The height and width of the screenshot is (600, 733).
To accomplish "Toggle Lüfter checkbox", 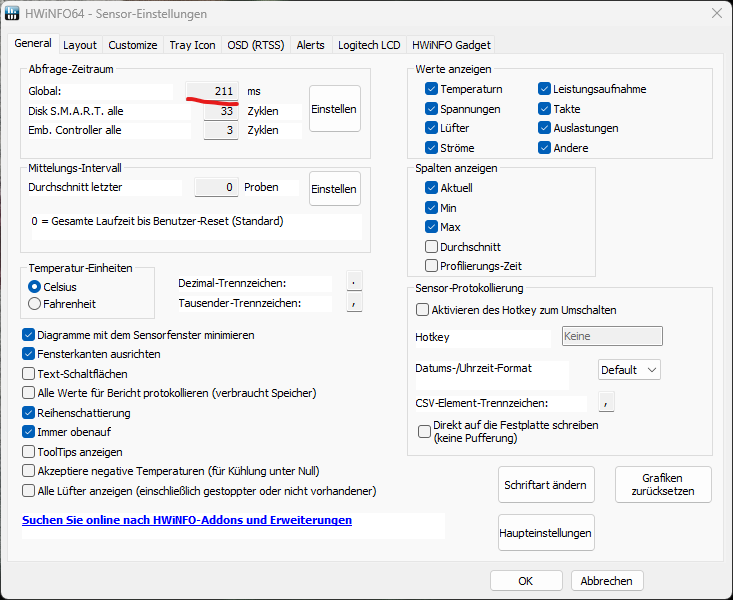I will (431, 128).
